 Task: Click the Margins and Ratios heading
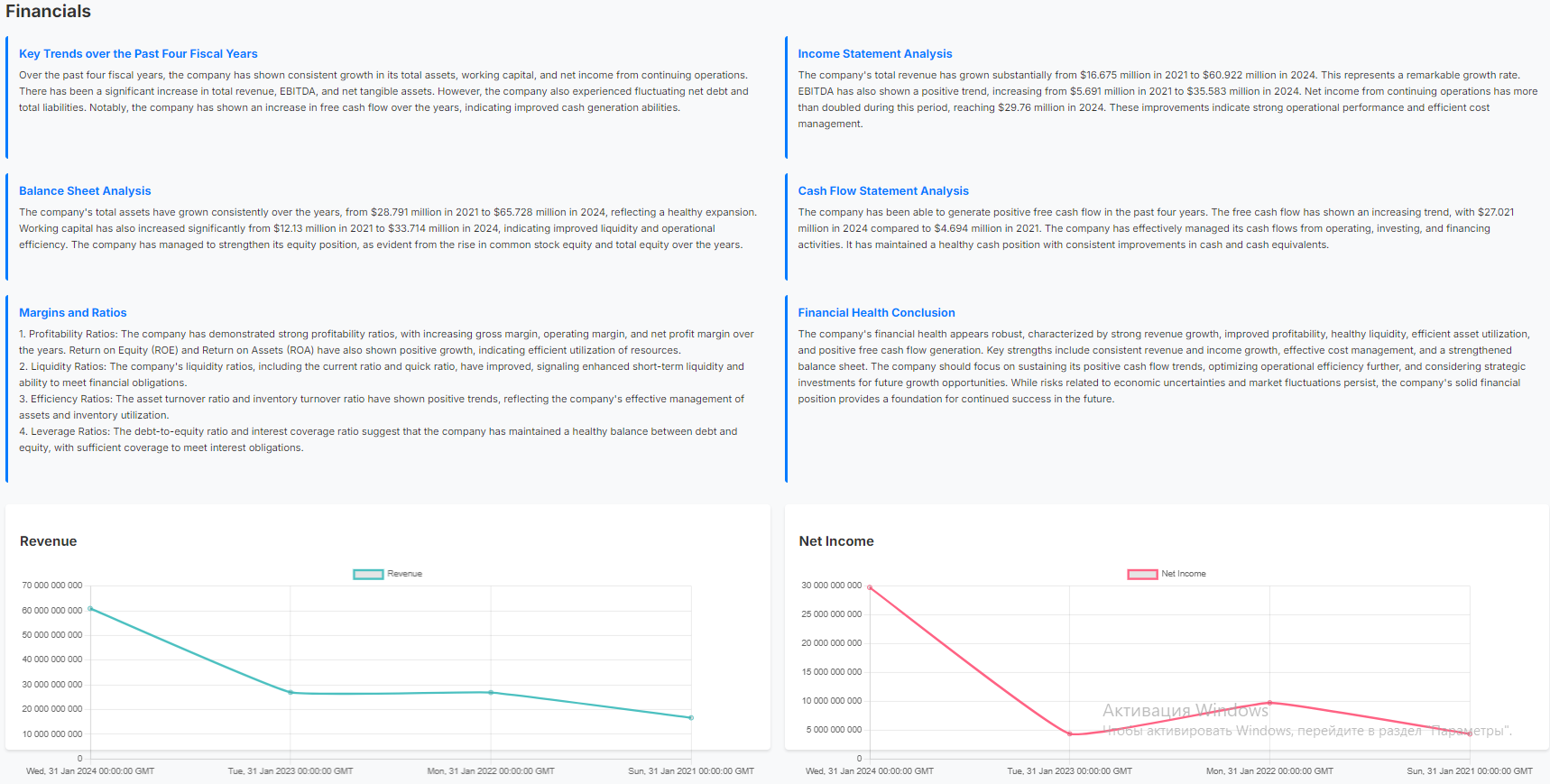pyautogui.click(x=73, y=313)
